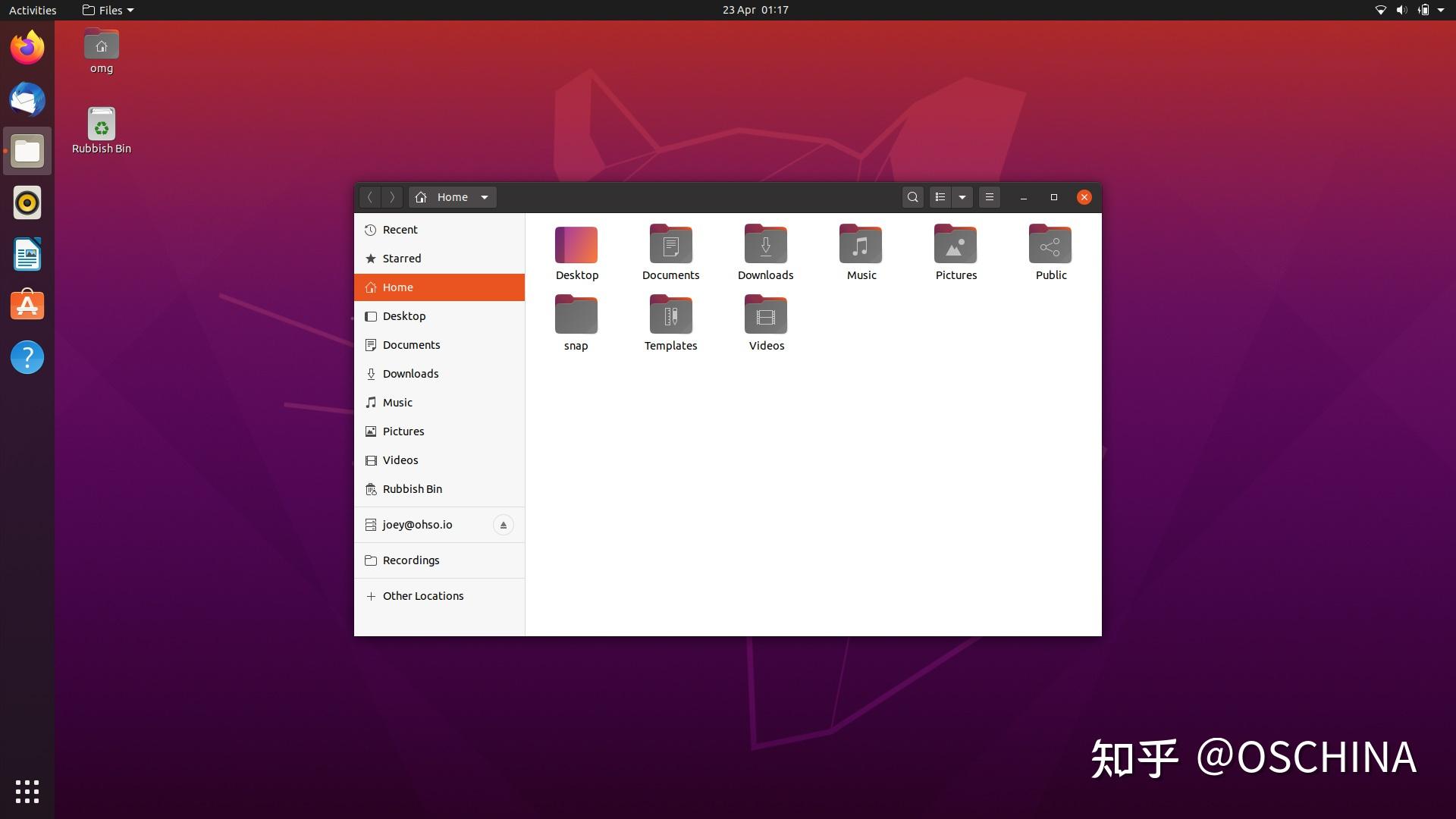Launch Rhythmbox from the dock
The height and width of the screenshot is (819, 1456).
[27, 202]
